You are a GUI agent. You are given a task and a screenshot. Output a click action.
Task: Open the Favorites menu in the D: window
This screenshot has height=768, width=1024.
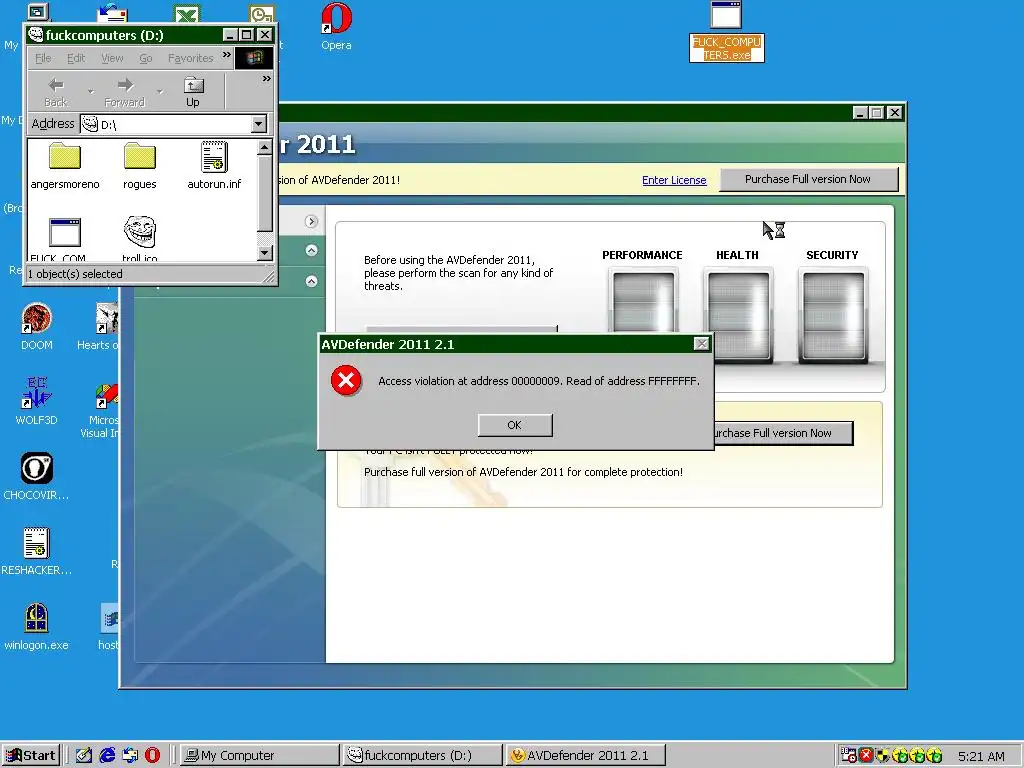pyautogui.click(x=190, y=58)
